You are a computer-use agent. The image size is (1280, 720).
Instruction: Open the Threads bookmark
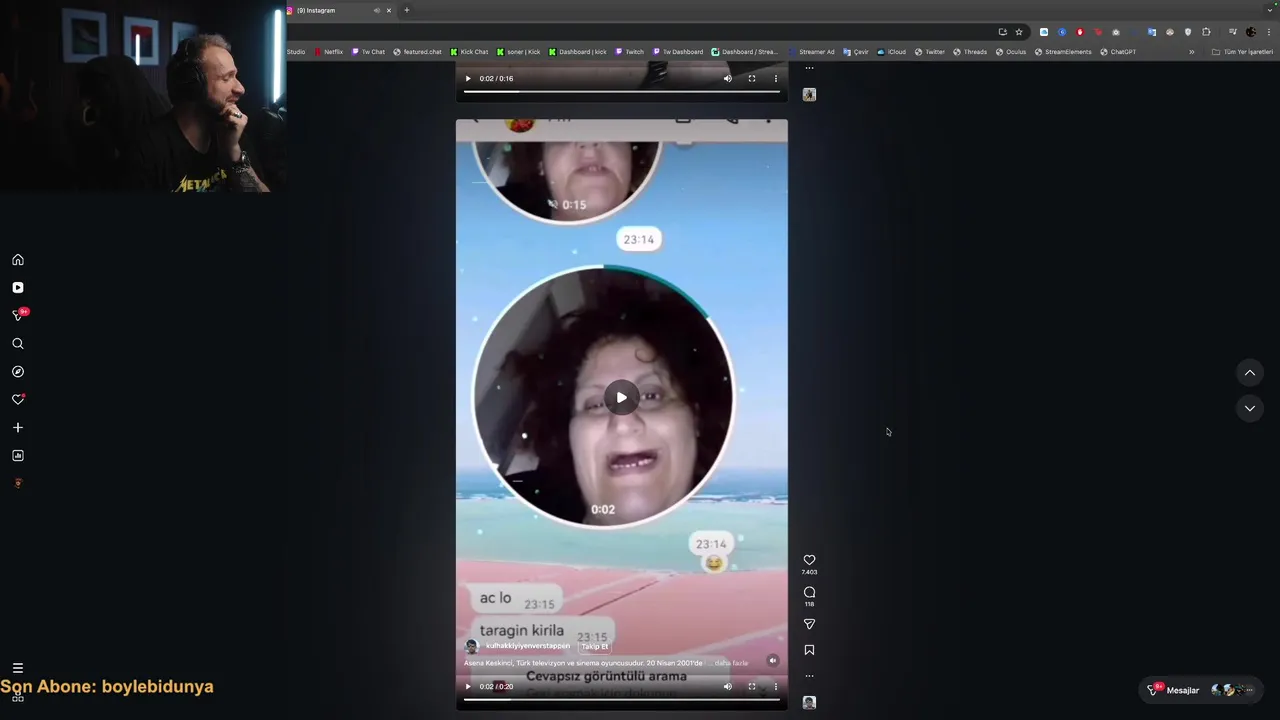970,52
